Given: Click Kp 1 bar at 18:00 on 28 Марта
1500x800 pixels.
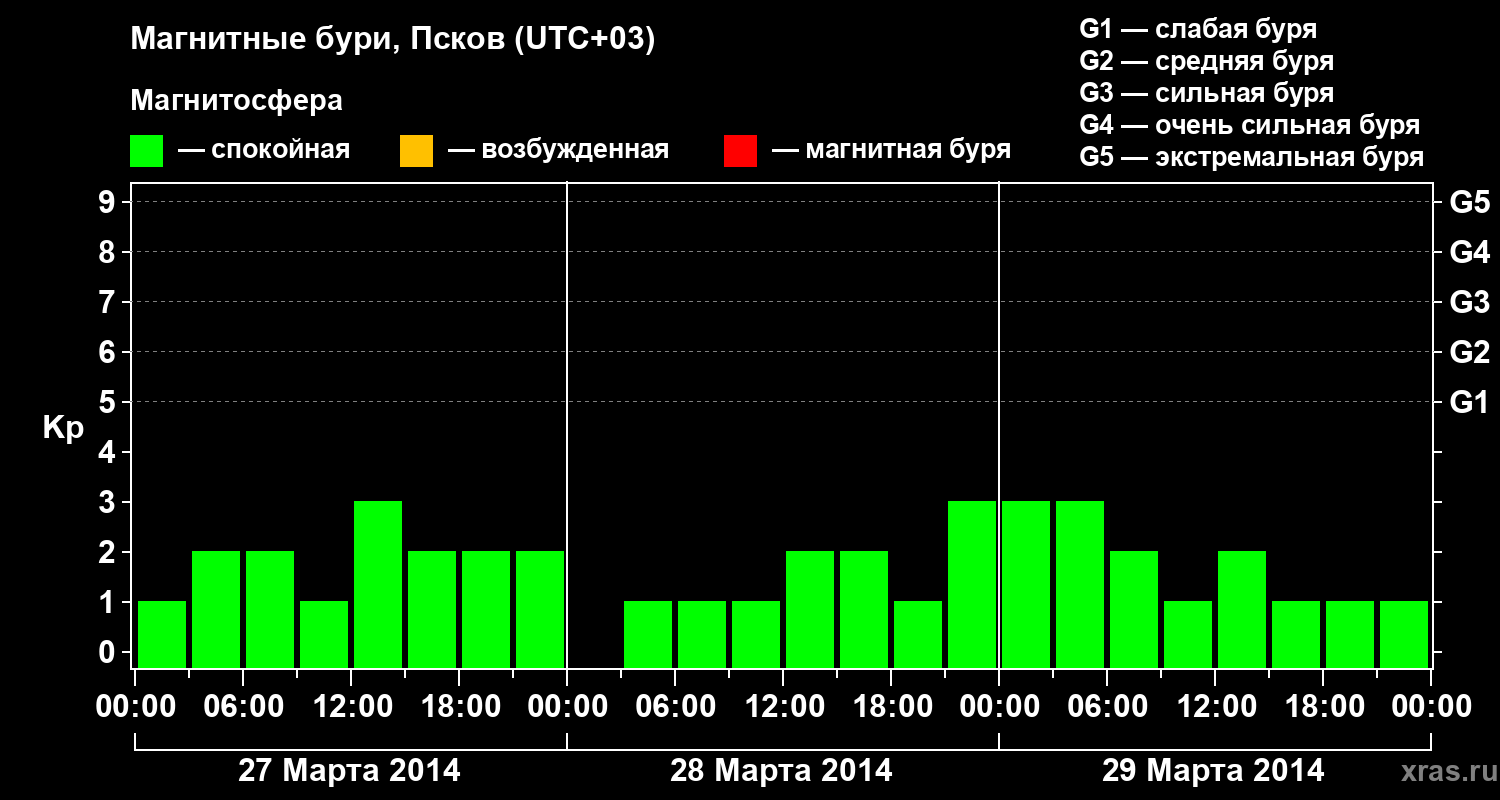Looking at the screenshot, I should click(918, 634).
